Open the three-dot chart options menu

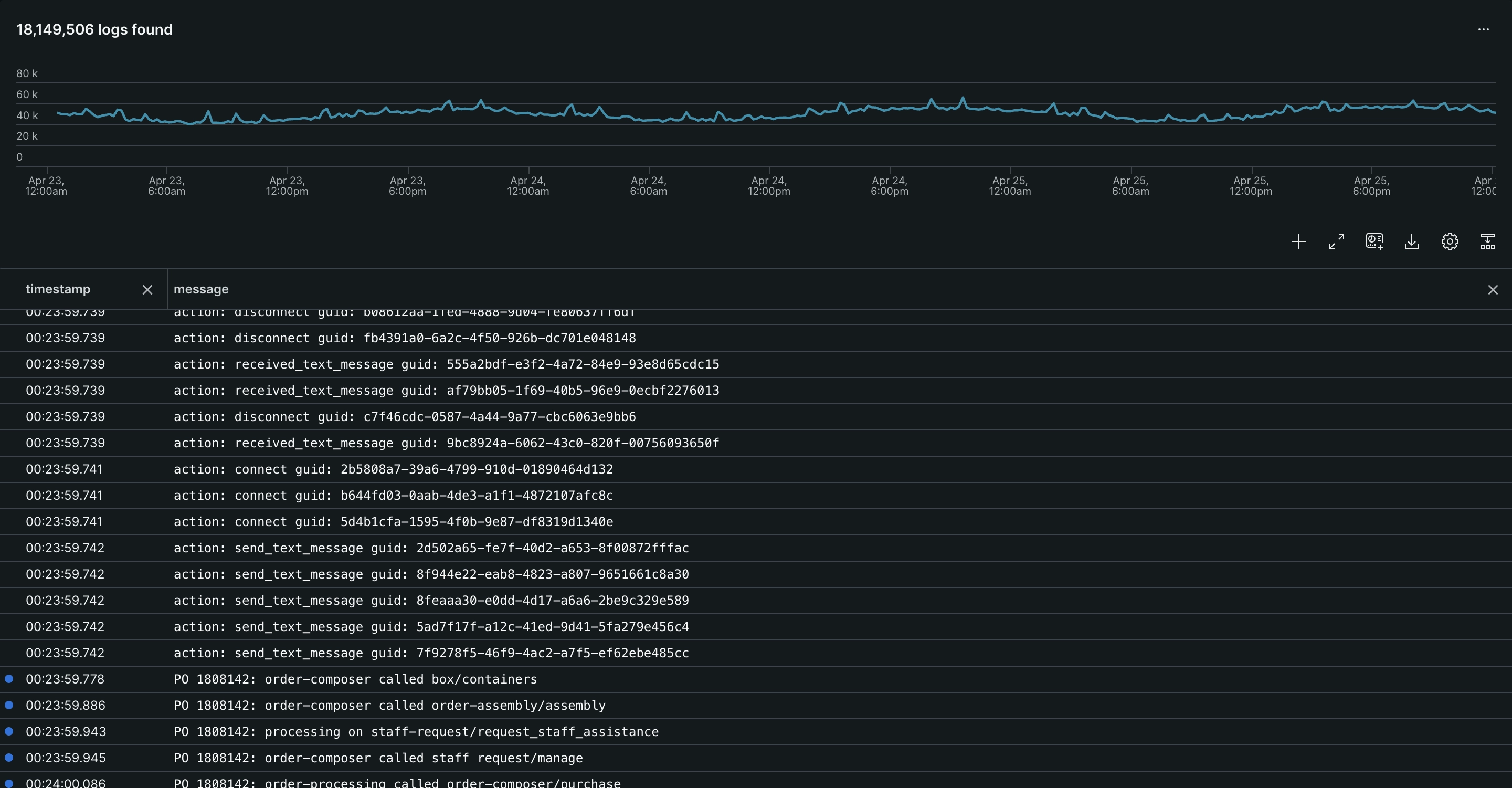(x=1483, y=29)
